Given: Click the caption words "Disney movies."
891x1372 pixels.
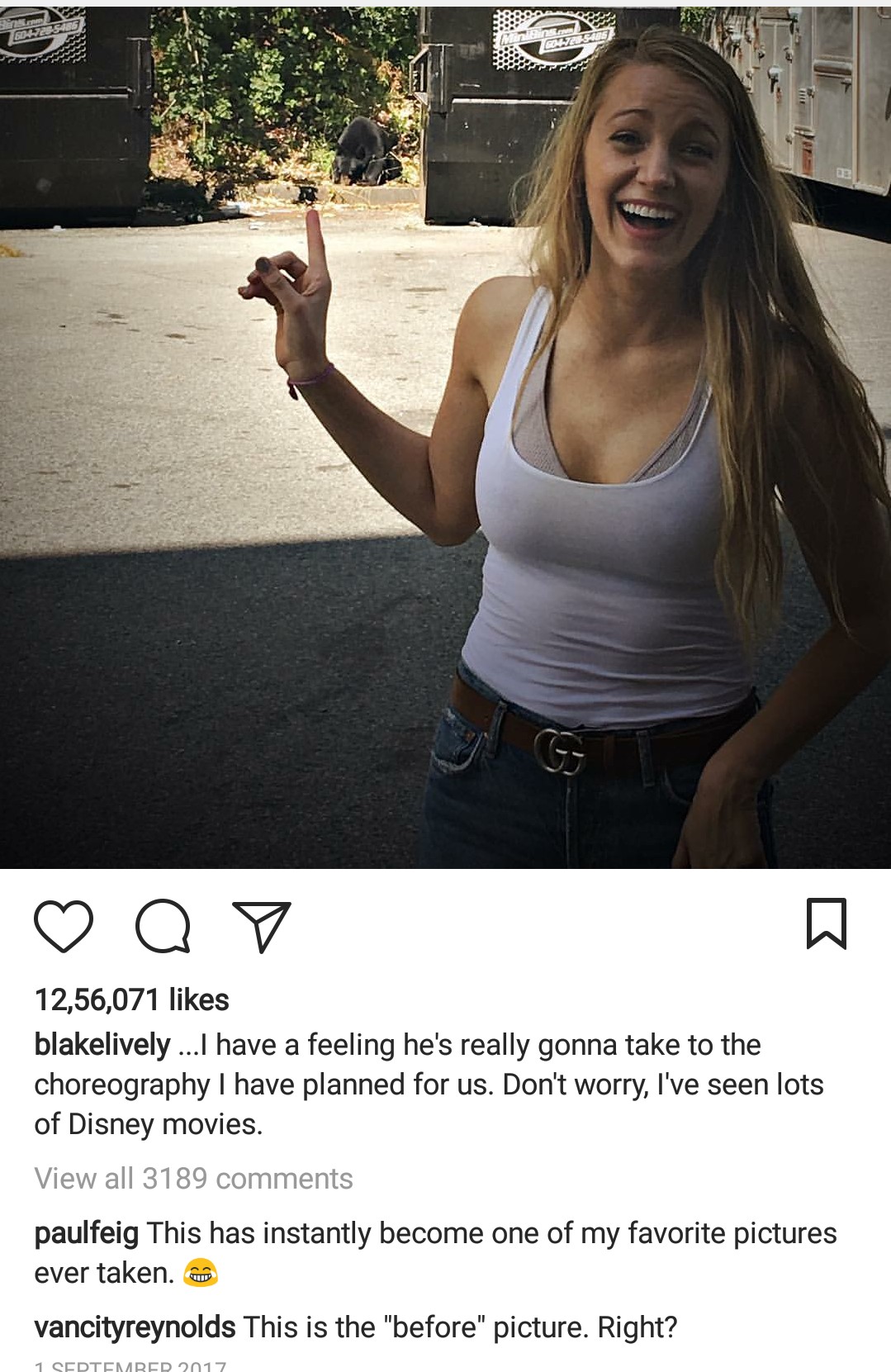Looking at the screenshot, I should tap(165, 1124).
